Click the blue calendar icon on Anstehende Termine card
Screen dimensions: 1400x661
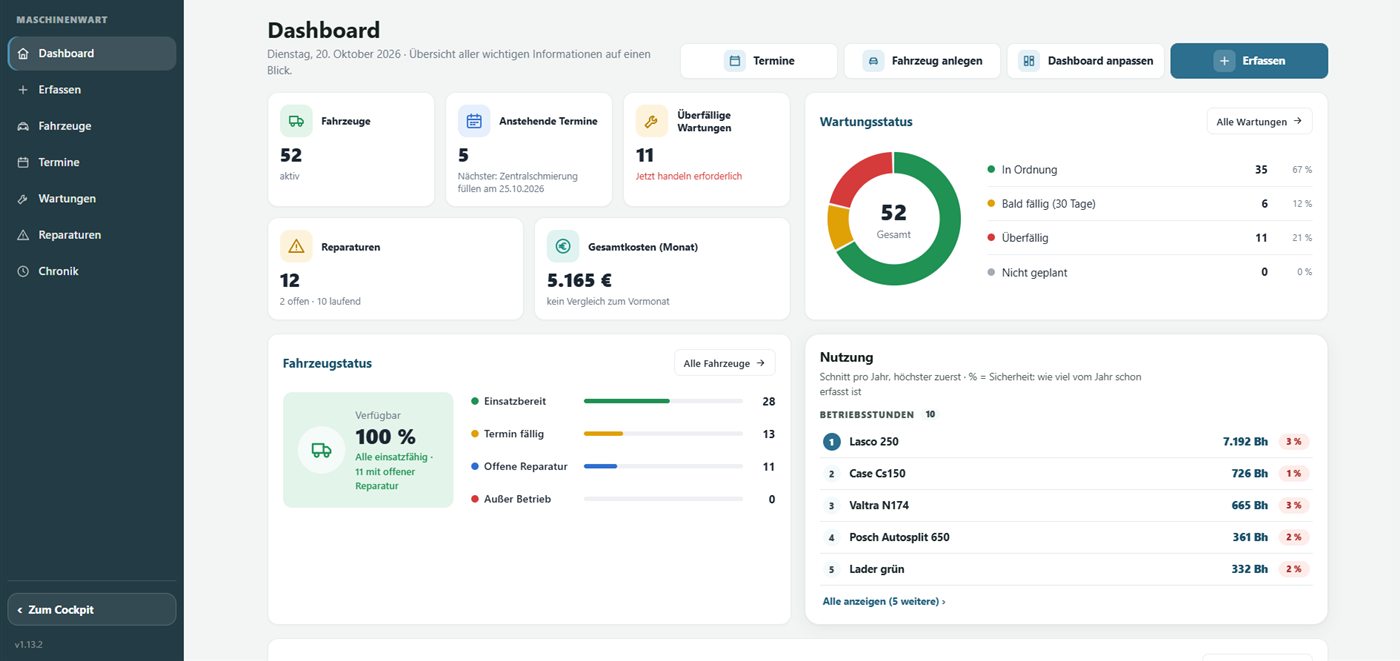coord(474,121)
